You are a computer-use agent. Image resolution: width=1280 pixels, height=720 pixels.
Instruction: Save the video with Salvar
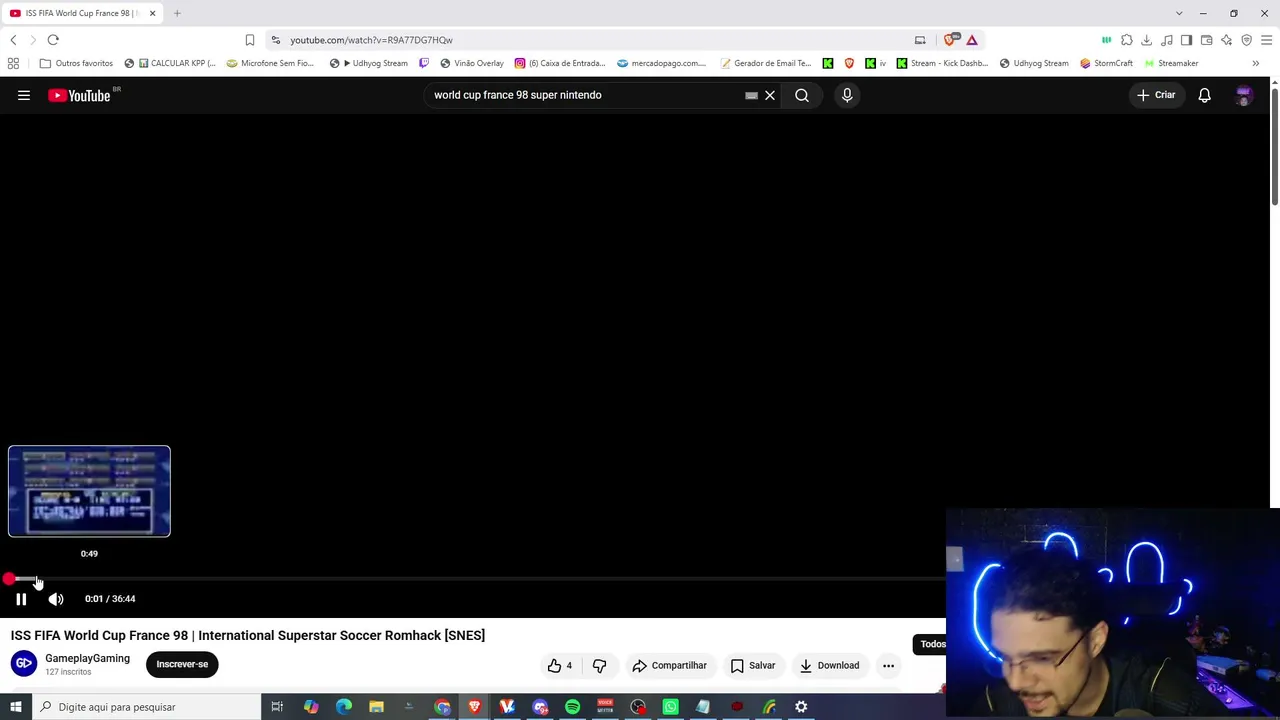(753, 665)
